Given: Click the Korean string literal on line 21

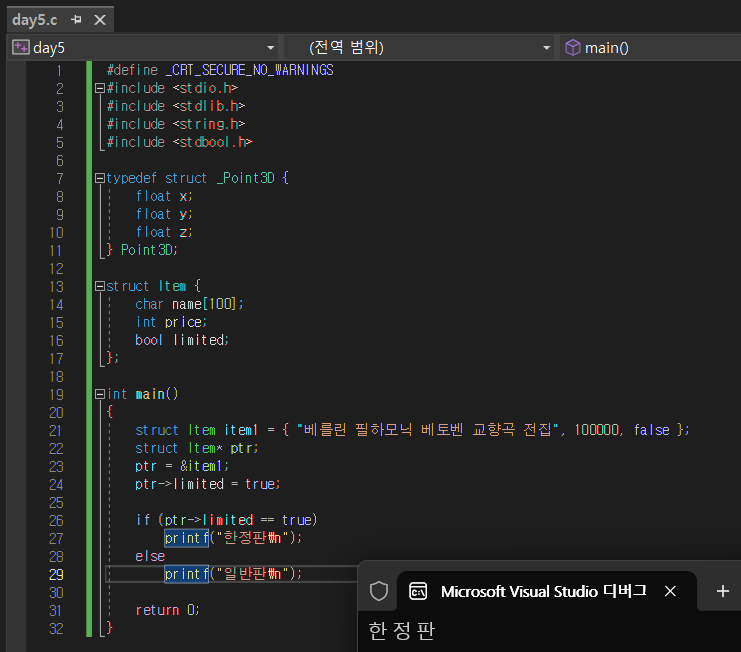Looking at the screenshot, I should [428, 430].
